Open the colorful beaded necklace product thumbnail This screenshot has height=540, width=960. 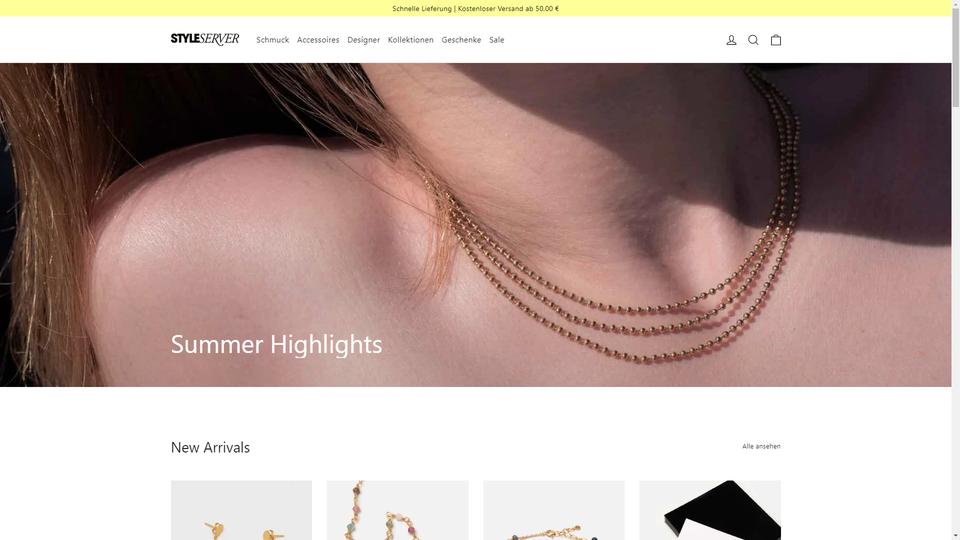point(397,510)
